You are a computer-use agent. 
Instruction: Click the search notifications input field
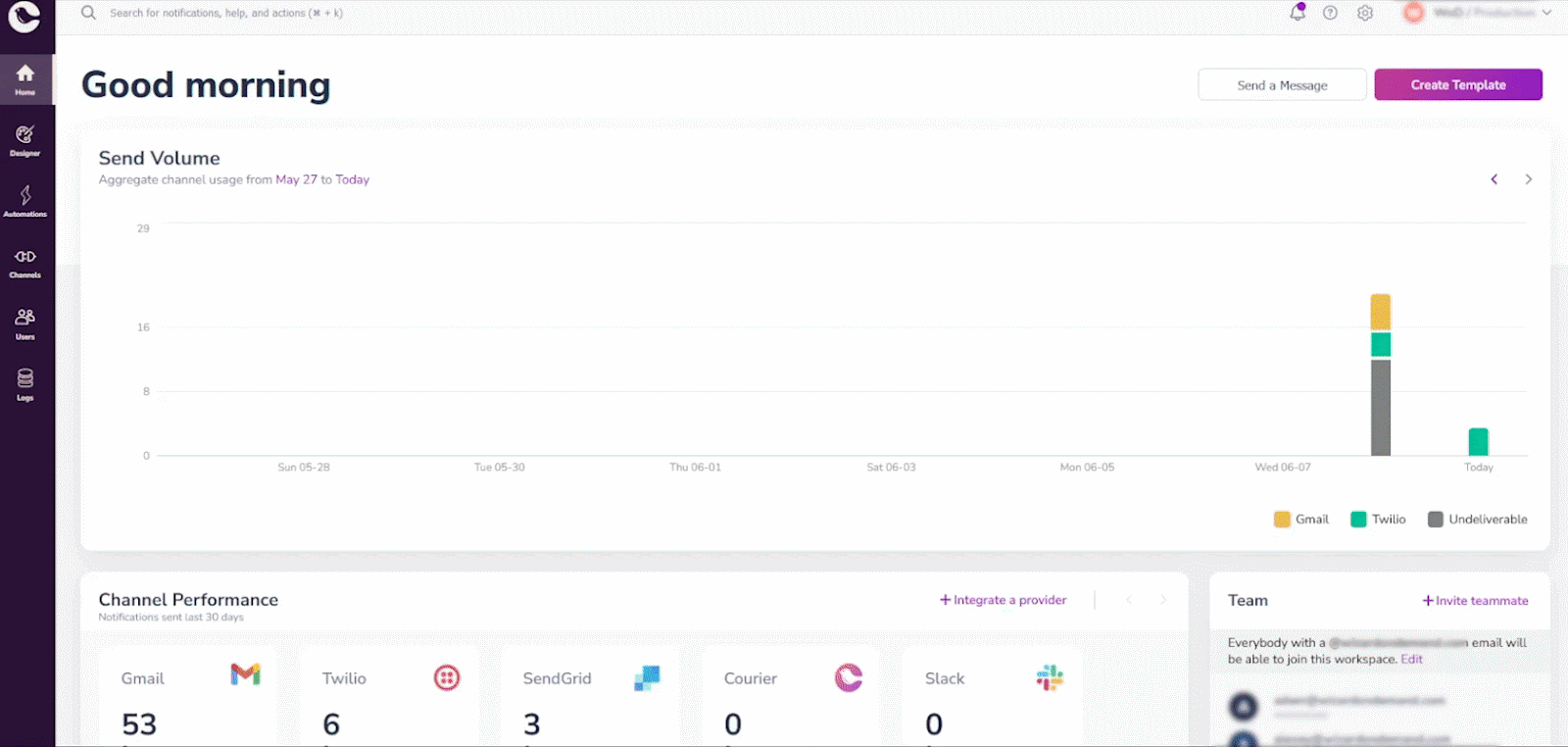(226, 13)
